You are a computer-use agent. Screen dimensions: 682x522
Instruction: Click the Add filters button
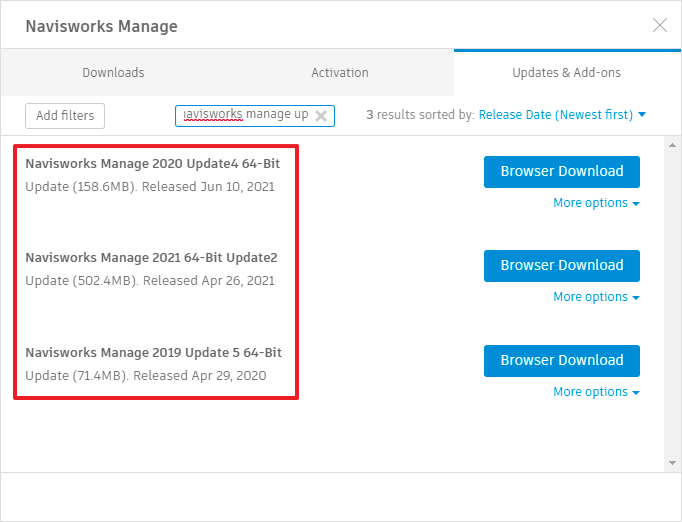pyautogui.click(x=65, y=116)
